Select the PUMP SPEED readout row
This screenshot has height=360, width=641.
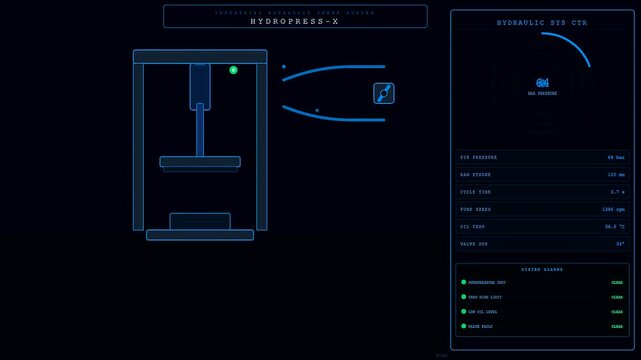(542, 209)
